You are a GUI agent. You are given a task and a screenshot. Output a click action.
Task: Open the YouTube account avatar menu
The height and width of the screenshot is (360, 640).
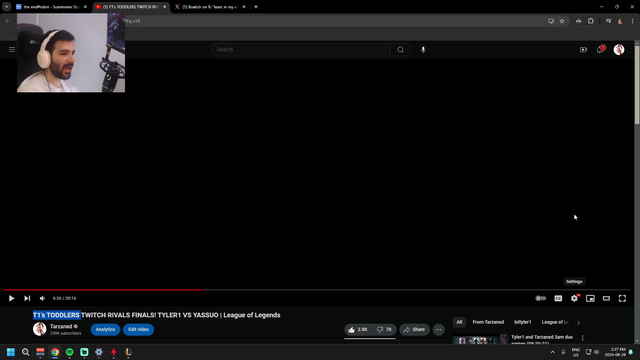pyautogui.click(x=619, y=49)
